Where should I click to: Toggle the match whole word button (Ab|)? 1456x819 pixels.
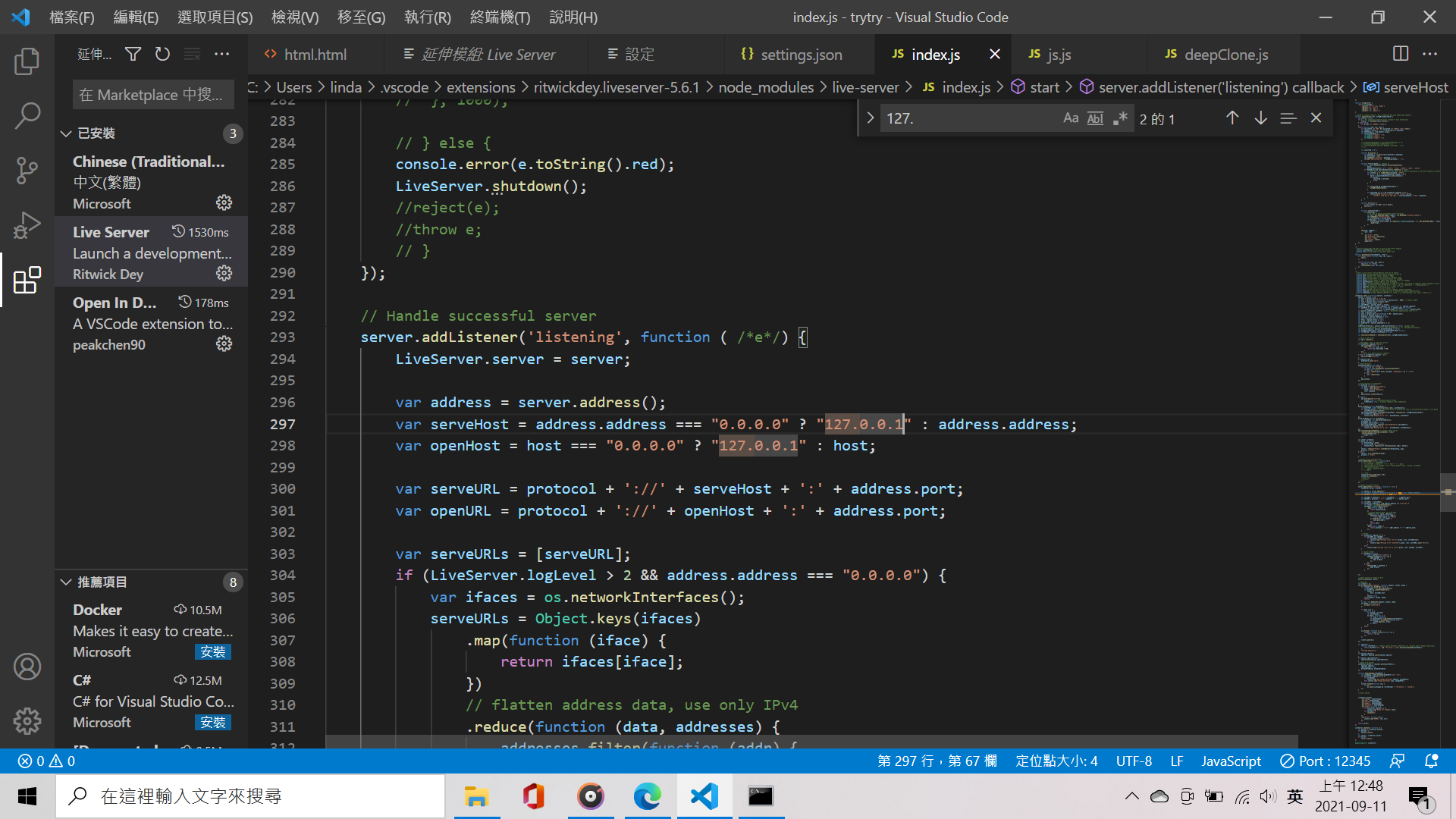coord(1095,119)
